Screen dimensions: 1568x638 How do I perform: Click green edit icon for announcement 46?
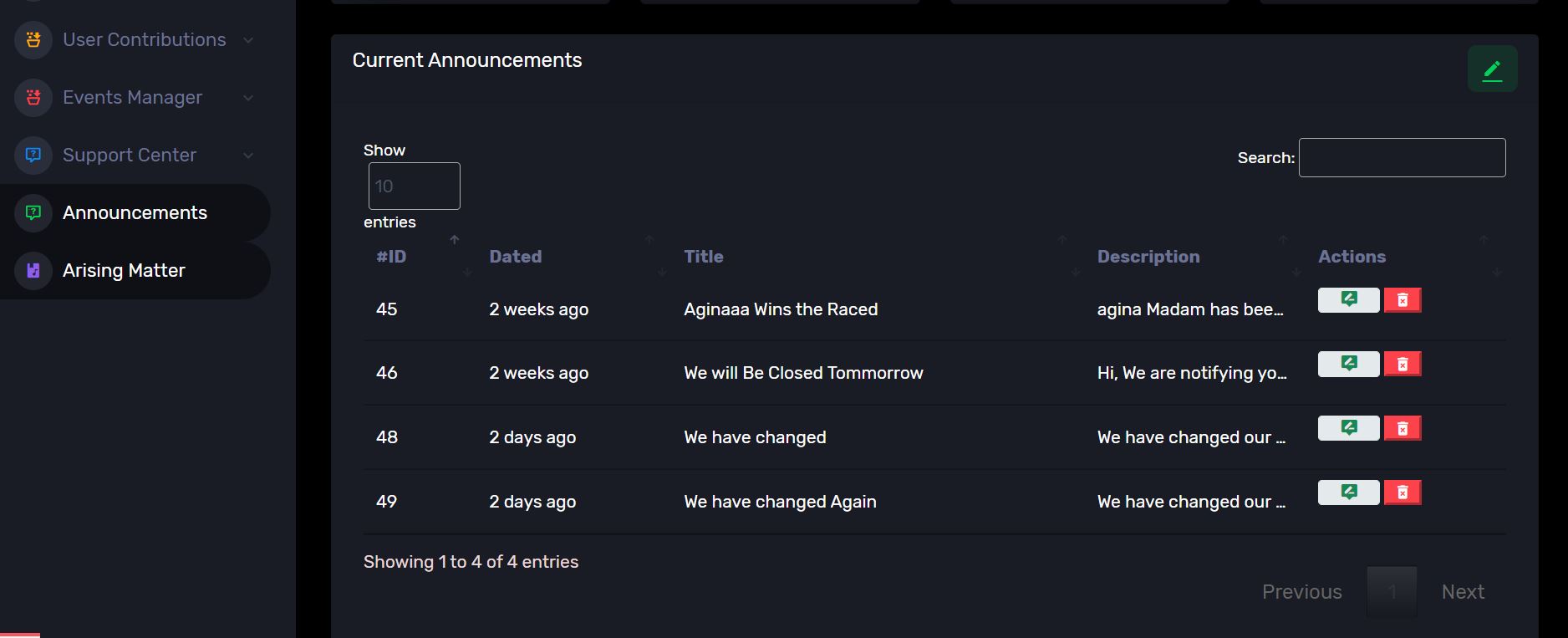(1348, 364)
